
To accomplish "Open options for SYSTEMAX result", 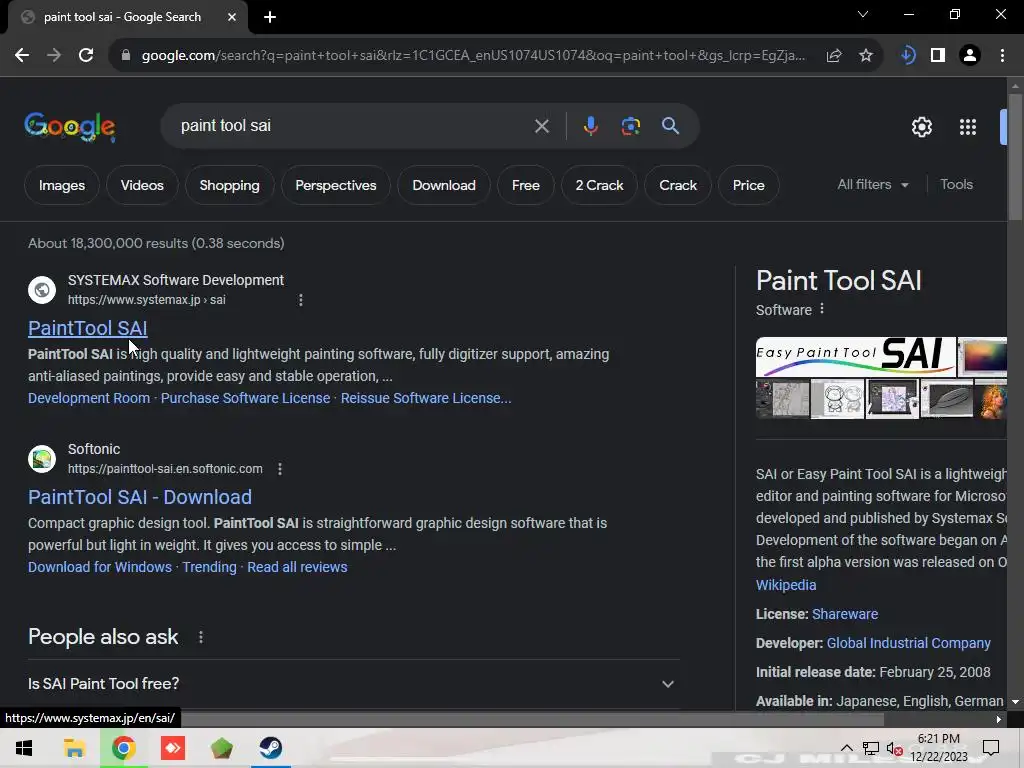I will (300, 300).
